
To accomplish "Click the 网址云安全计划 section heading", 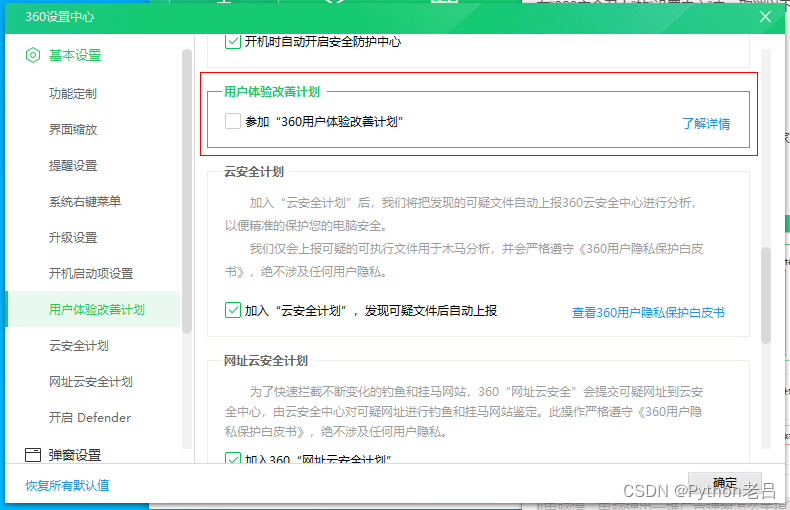I will [266, 361].
